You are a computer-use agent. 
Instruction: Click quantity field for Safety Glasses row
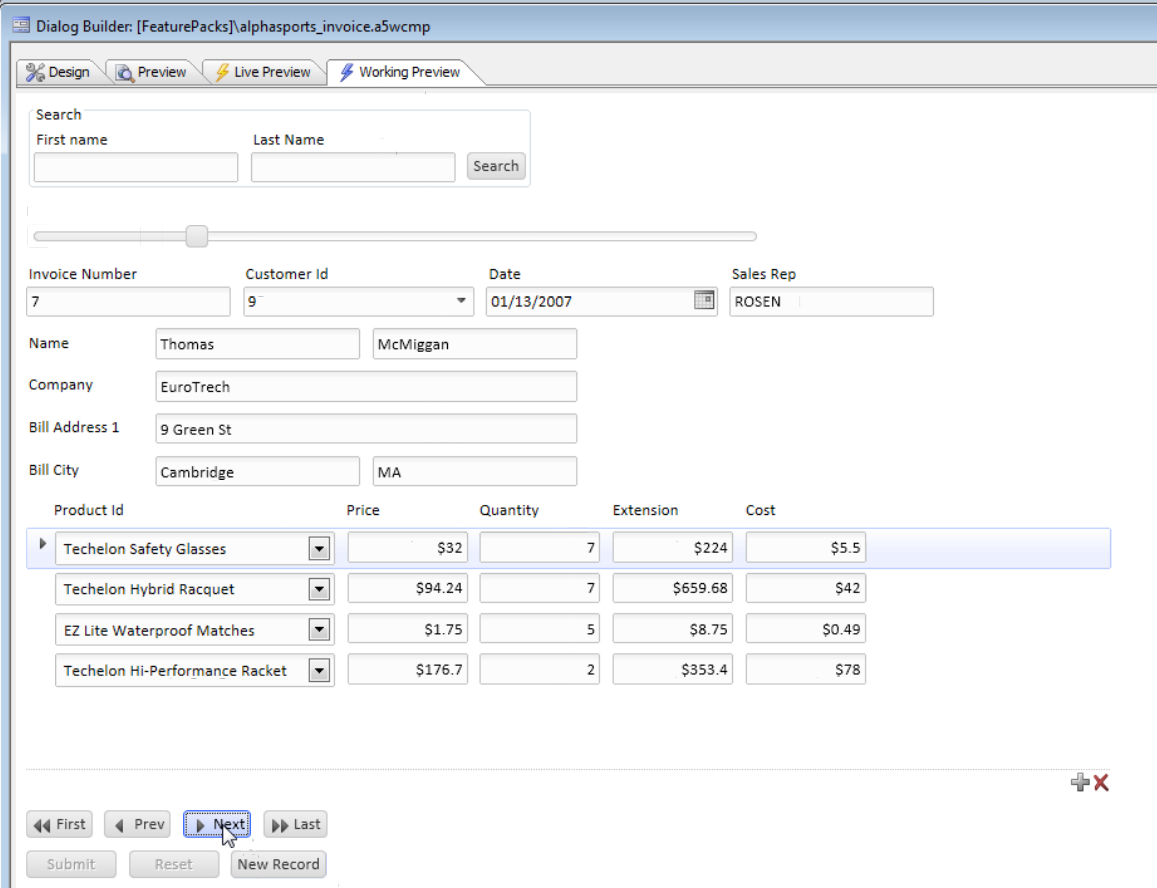point(539,548)
